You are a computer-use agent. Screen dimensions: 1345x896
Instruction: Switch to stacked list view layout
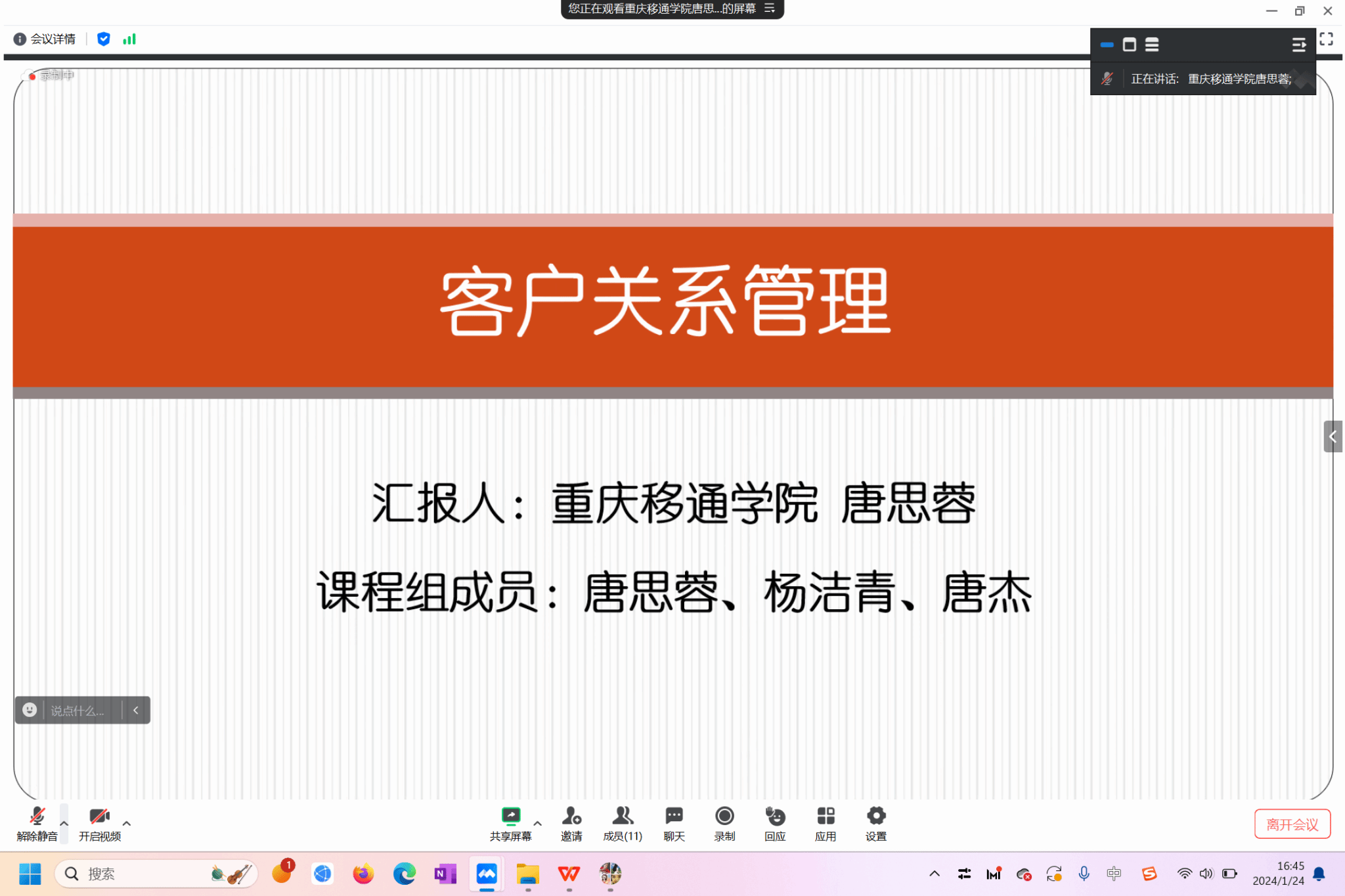click(x=1152, y=45)
